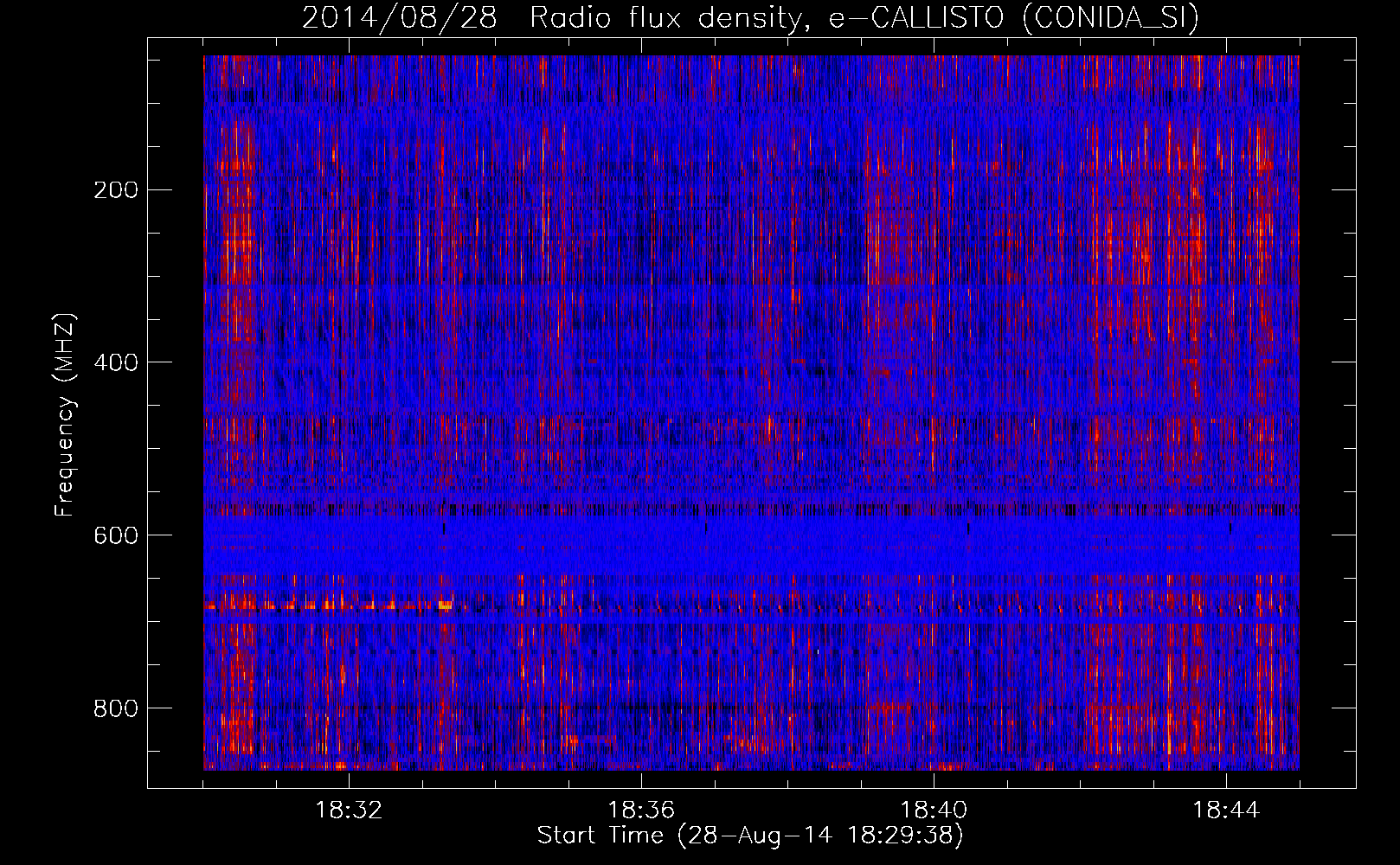Click the 18:32 time tick label

(x=349, y=811)
